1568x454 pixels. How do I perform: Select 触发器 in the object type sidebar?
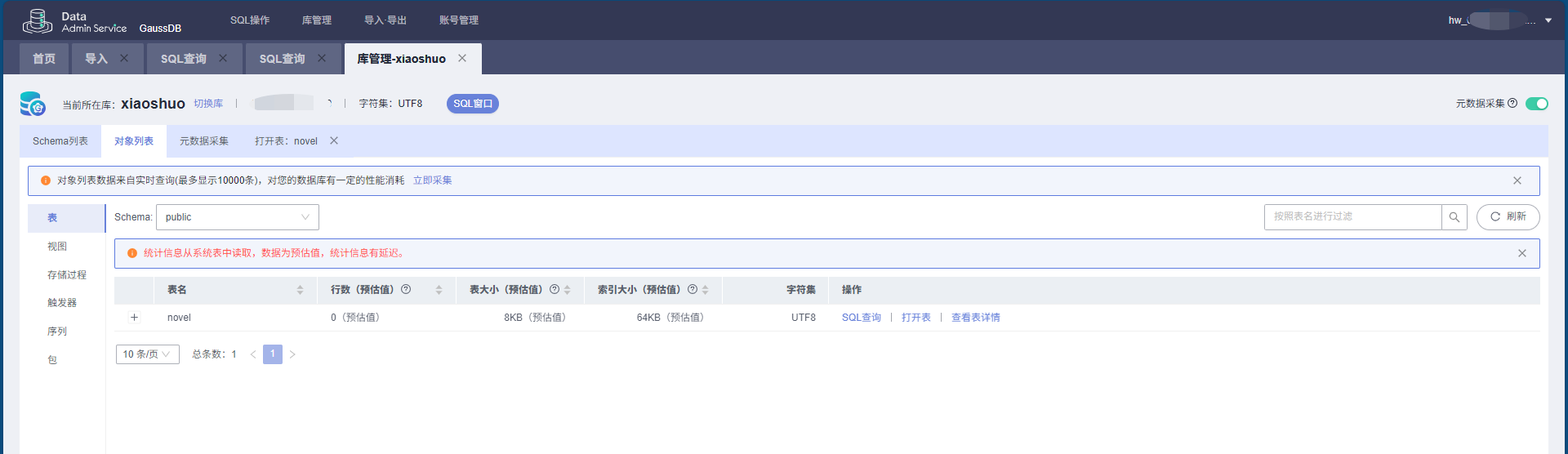click(62, 303)
